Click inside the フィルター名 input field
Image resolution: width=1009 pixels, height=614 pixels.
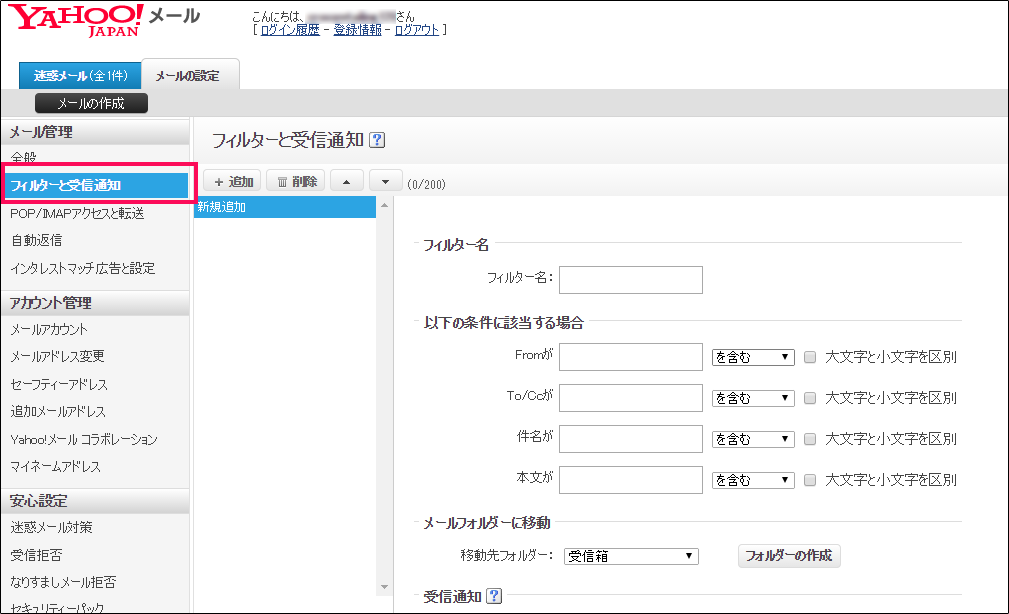click(631, 279)
